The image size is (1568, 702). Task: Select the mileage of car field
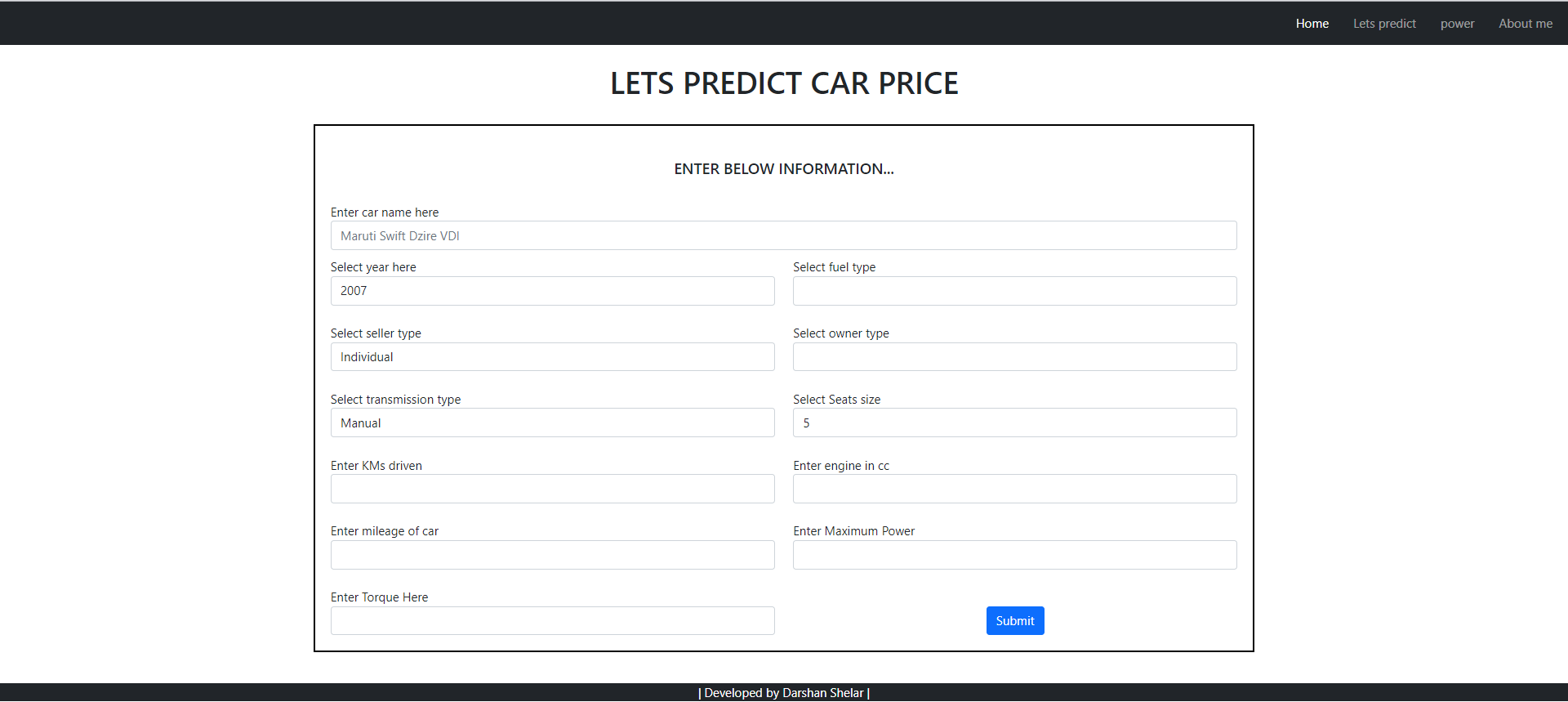pyautogui.click(x=552, y=555)
